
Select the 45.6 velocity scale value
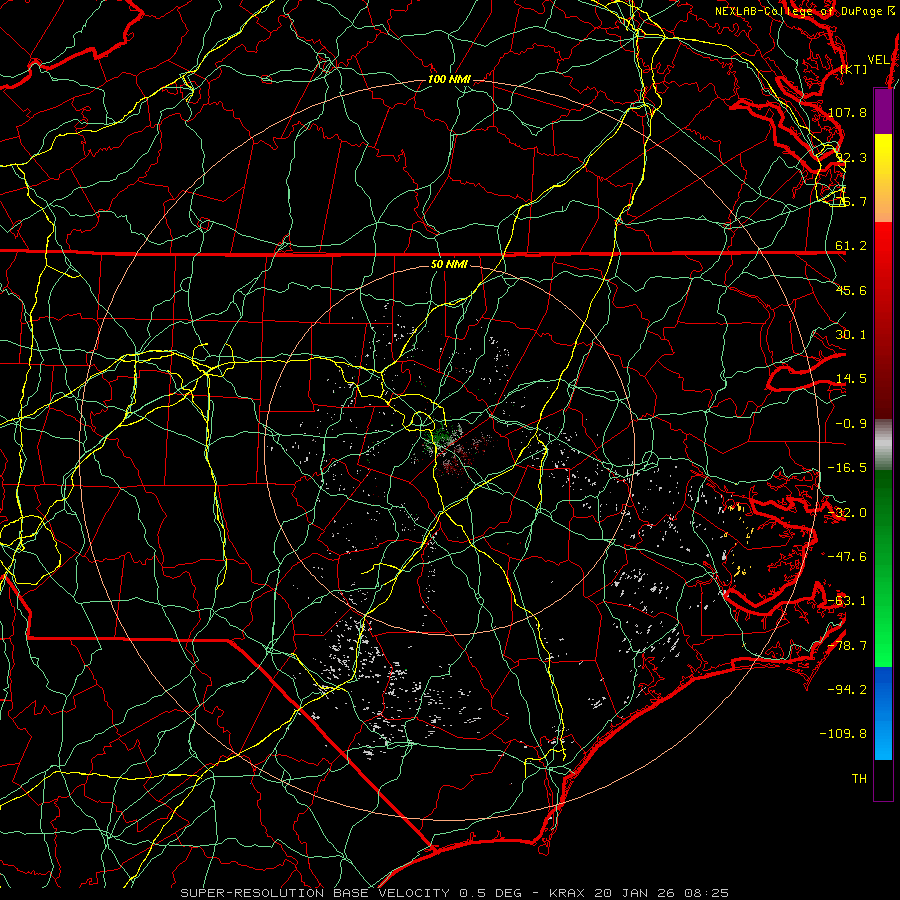851,290
